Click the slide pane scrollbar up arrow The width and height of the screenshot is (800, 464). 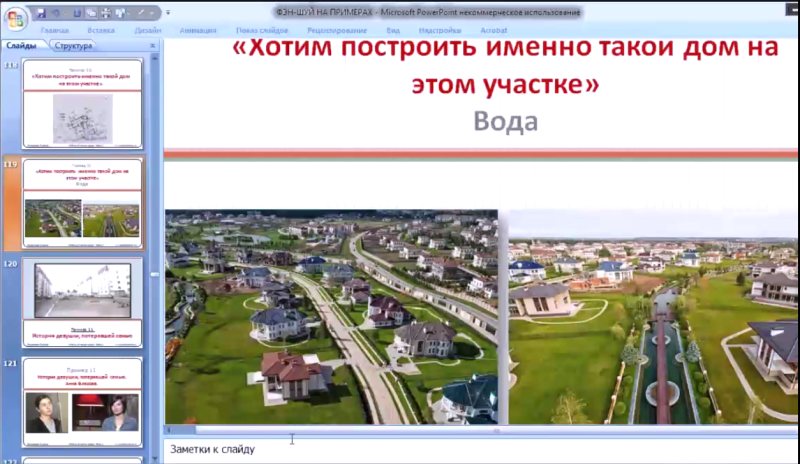155,58
